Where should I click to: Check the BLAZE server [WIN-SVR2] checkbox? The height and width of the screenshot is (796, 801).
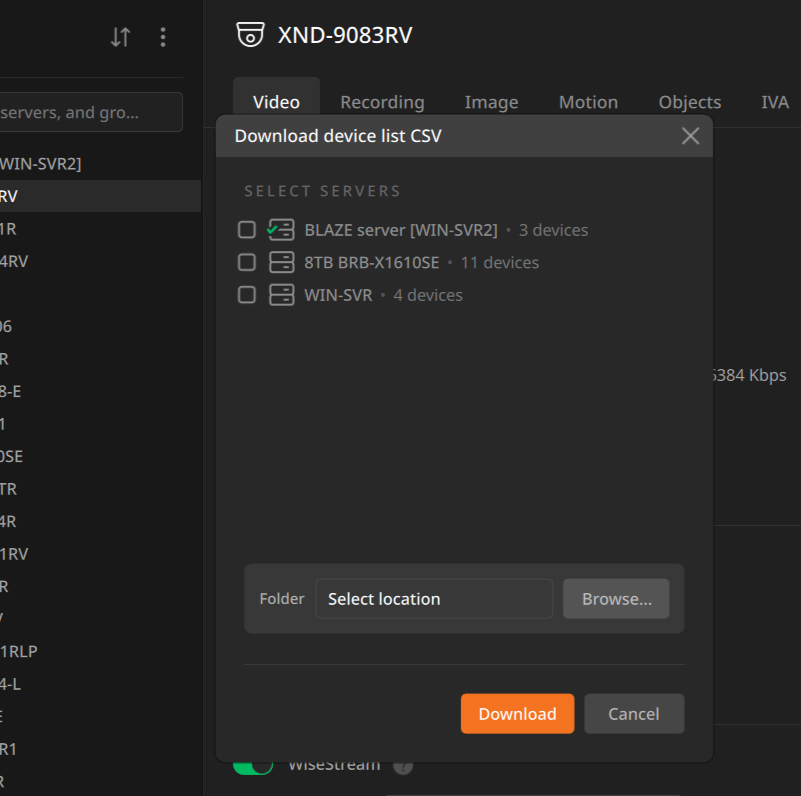[x=247, y=230]
